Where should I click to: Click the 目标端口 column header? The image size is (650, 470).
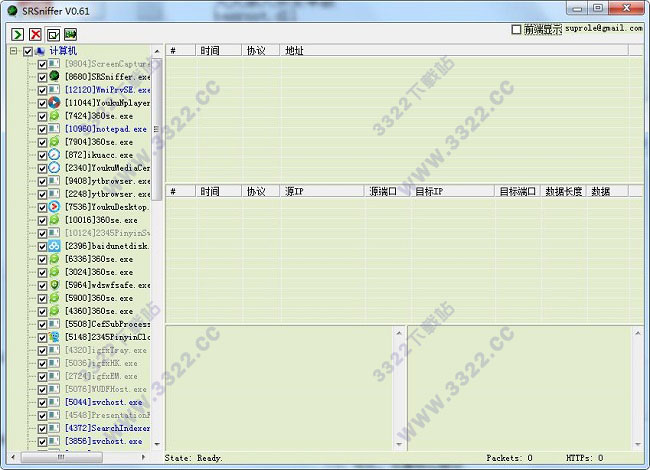coord(518,191)
